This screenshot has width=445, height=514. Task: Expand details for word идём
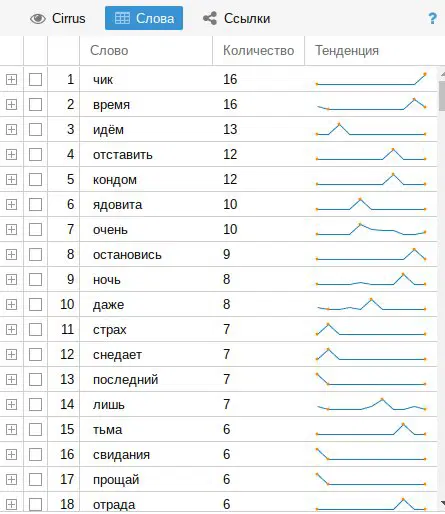pos(11,129)
